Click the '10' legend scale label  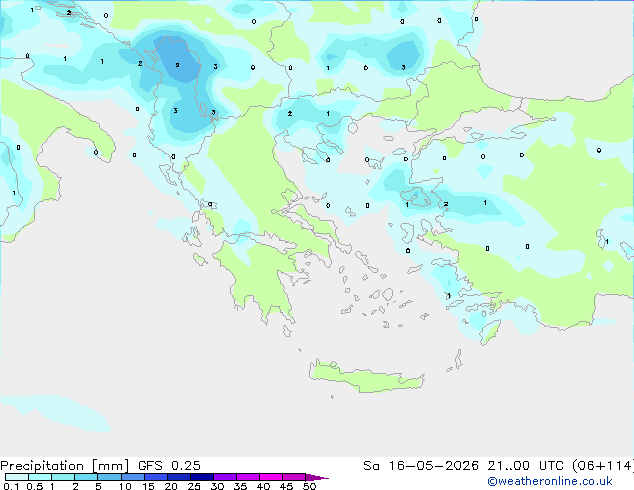[125, 486]
